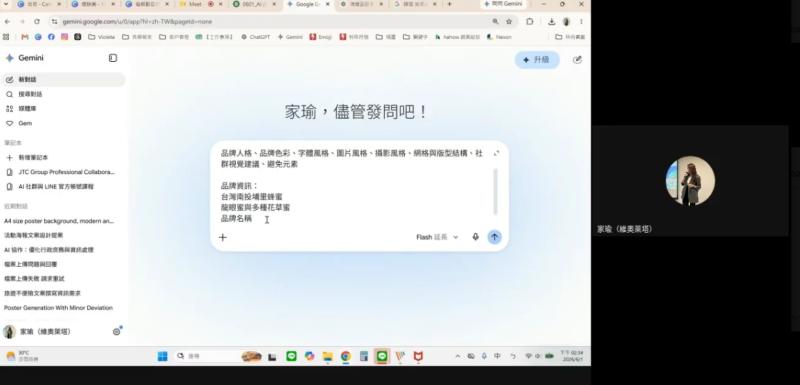The image size is (800, 385).
Task: Switch to the Google Gemini tab
Action: click(x=308, y=4)
